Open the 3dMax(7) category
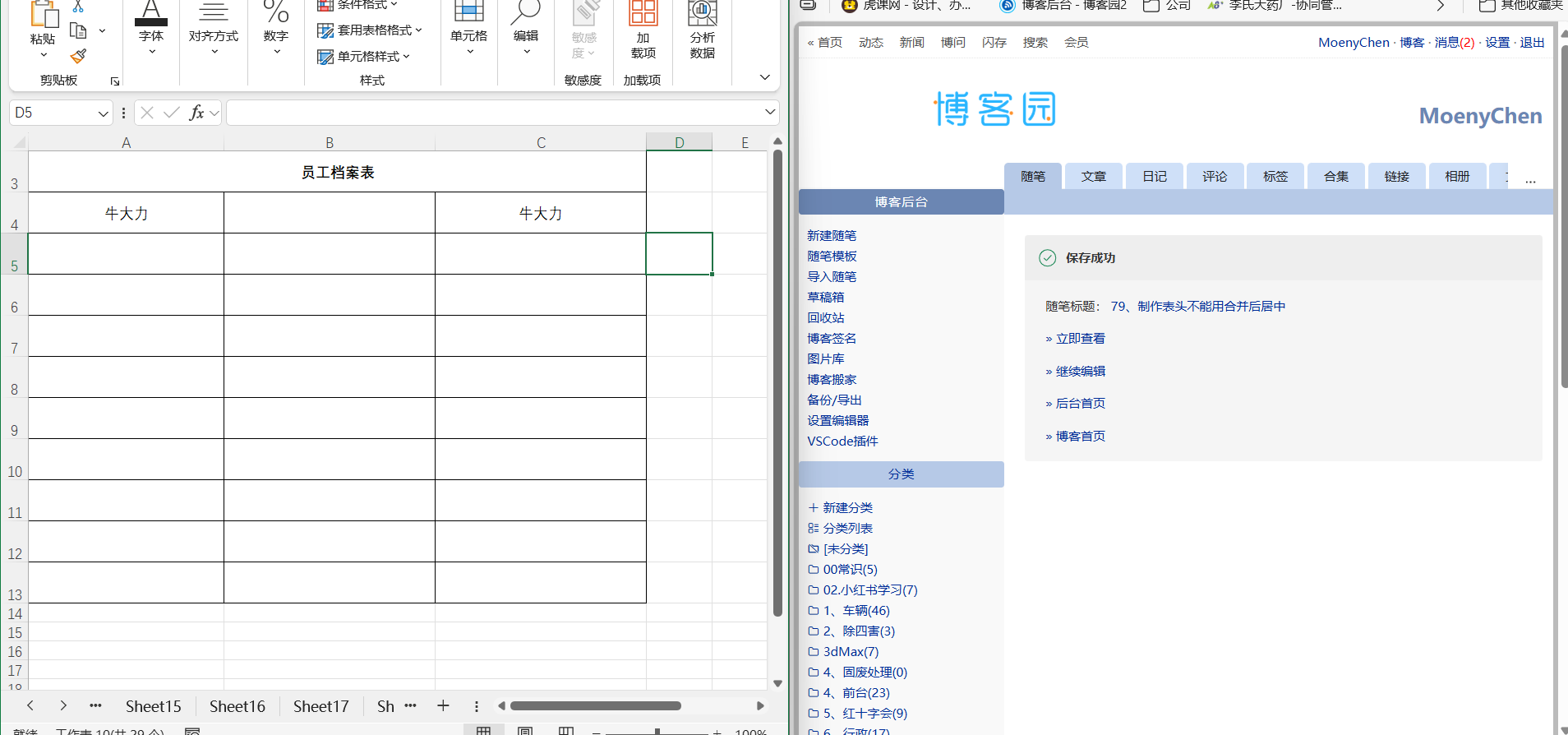The width and height of the screenshot is (1568, 735). tap(851, 651)
